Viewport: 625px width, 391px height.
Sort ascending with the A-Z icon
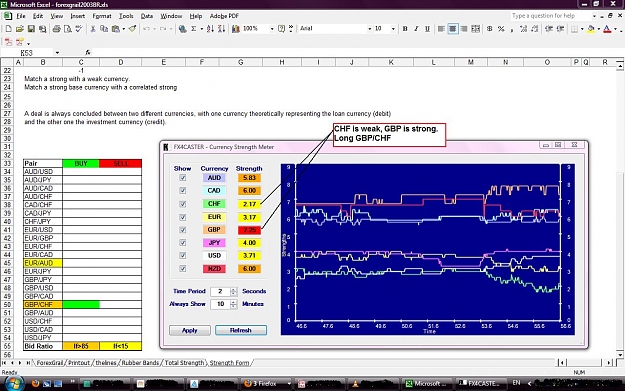click(x=210, y=29)
